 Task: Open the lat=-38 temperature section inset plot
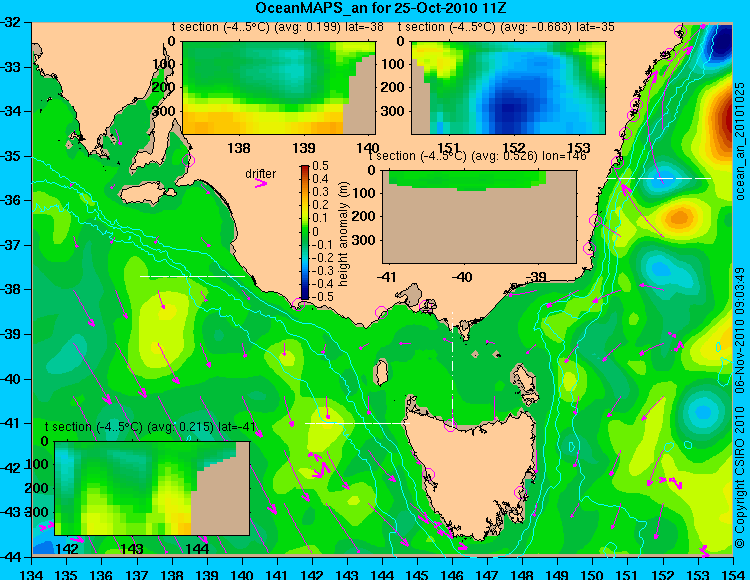pos(279,88)
